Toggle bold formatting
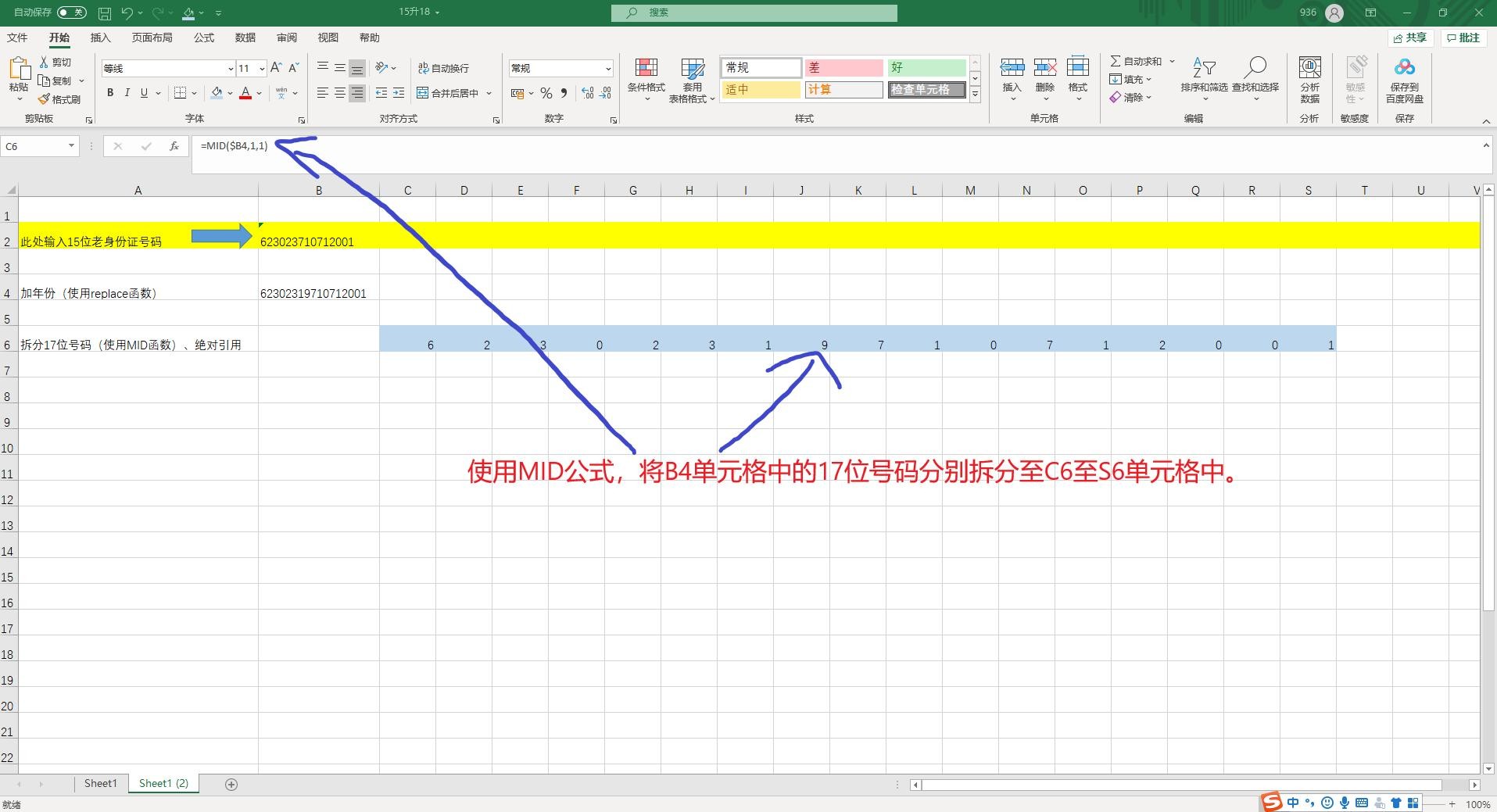The image size is (1497, 812). tap(110, 93)
